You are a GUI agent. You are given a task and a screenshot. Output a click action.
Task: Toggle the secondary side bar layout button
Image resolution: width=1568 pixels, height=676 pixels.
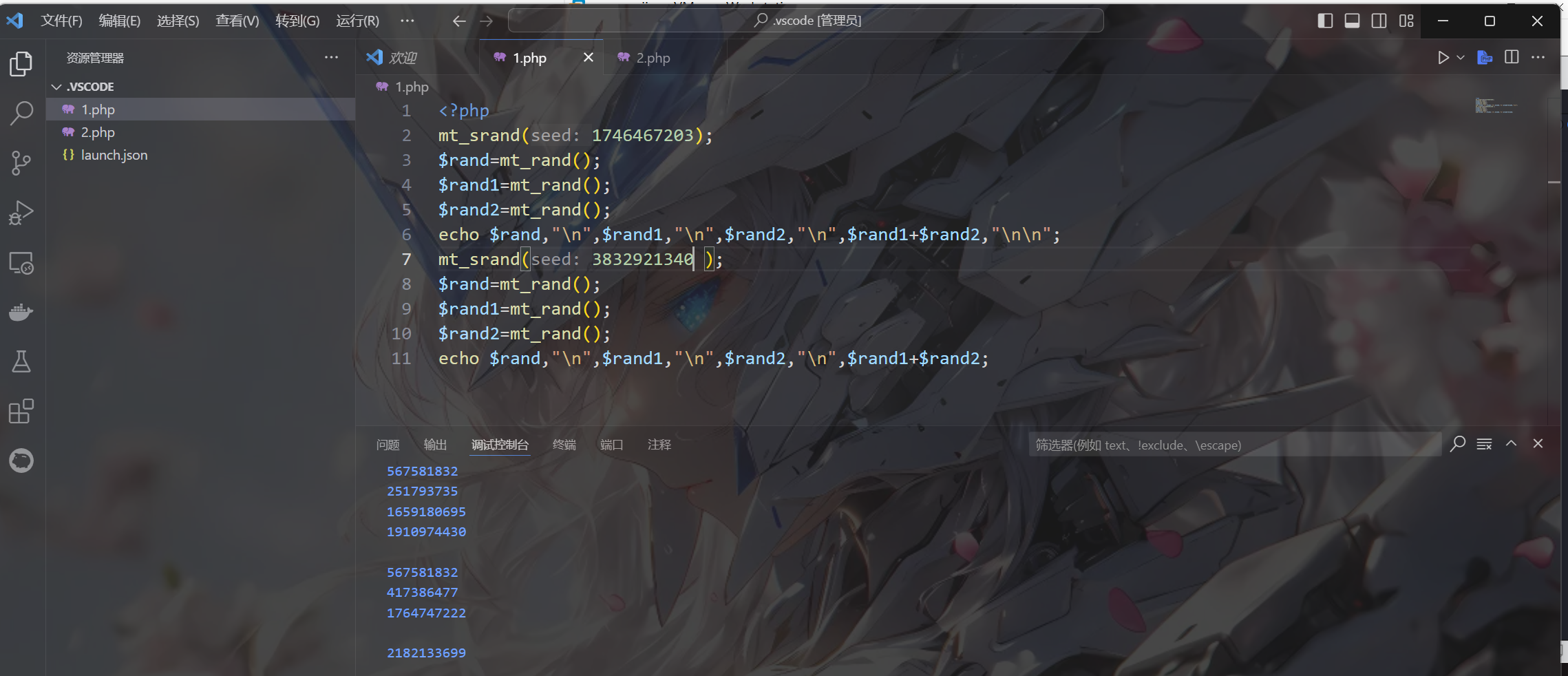pyautogui.click(x=1379, y=21)
